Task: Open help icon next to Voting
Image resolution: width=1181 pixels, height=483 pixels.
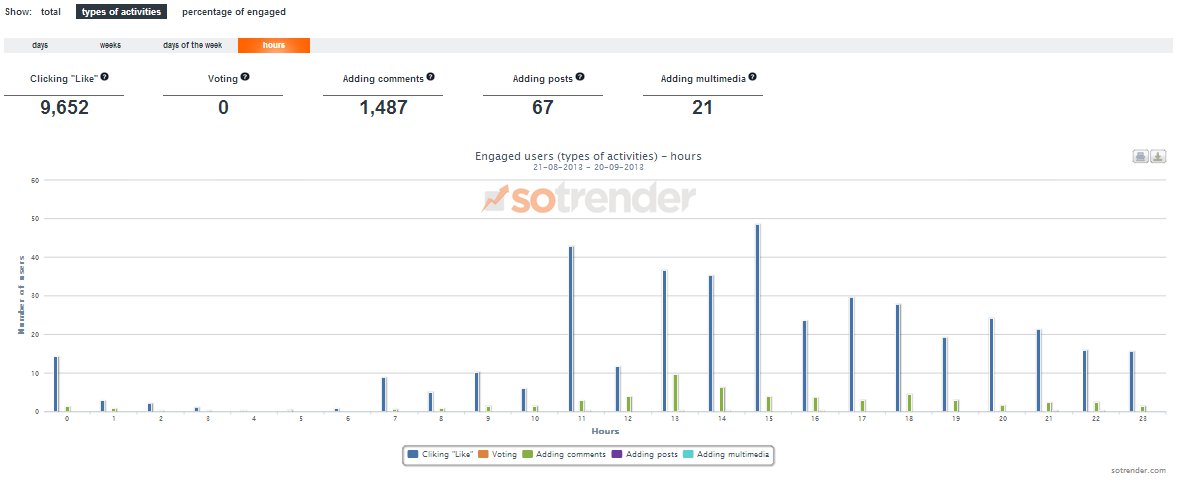Action: pos(245,76)
